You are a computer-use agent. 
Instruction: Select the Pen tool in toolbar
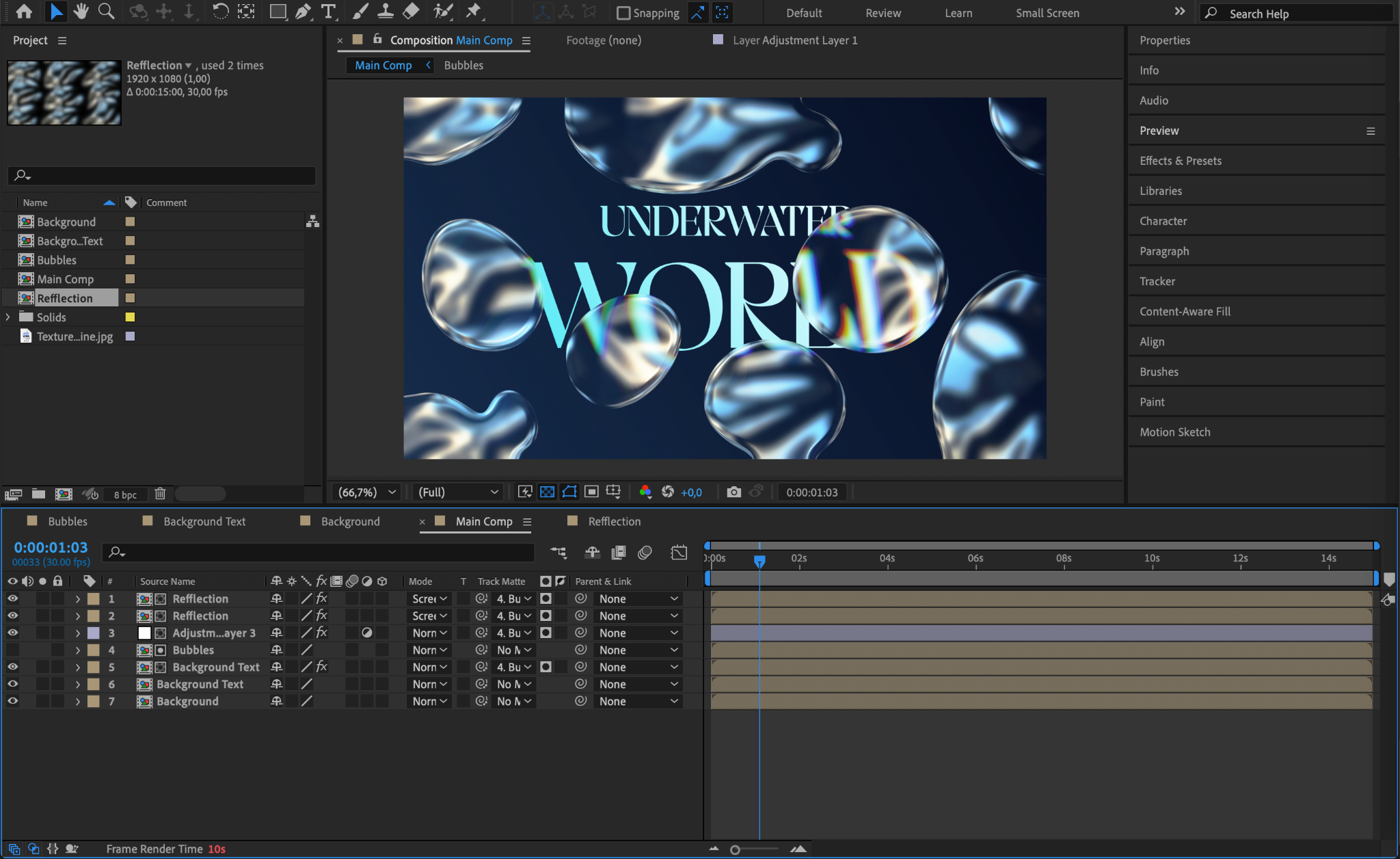tap(303, 12)
